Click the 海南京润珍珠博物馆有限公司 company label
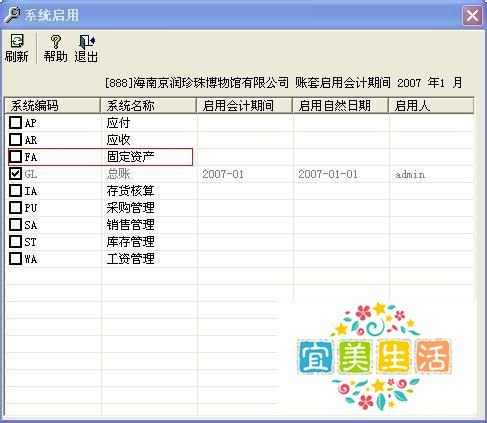The width and height of the screenshot is (487, 423). 211,83
